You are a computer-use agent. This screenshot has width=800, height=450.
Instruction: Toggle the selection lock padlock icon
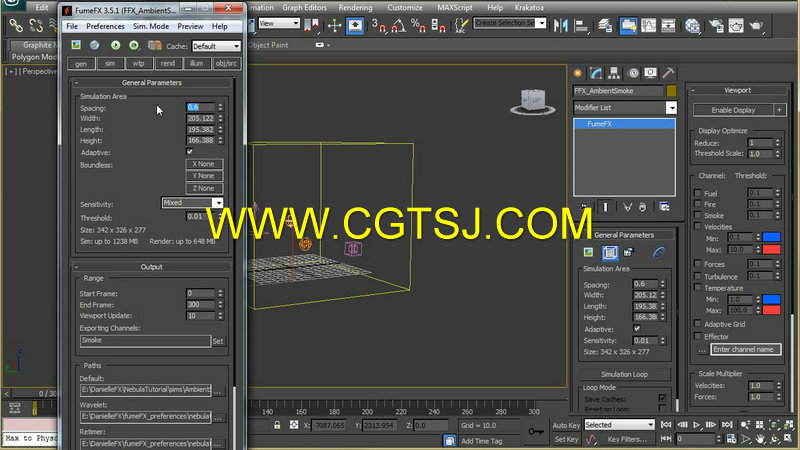(x=277, y=425)
